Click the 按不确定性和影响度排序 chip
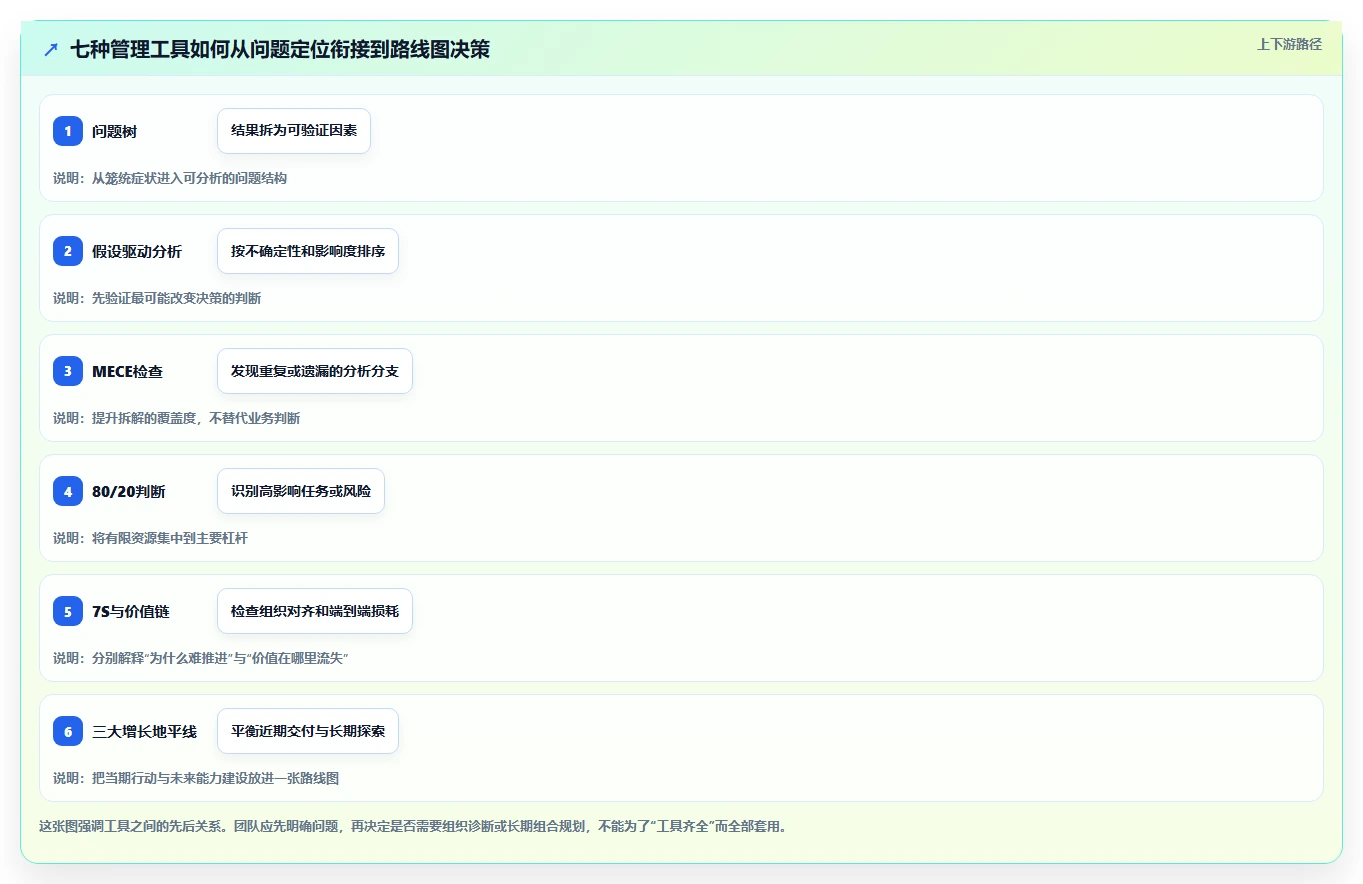 click(308, 251)
